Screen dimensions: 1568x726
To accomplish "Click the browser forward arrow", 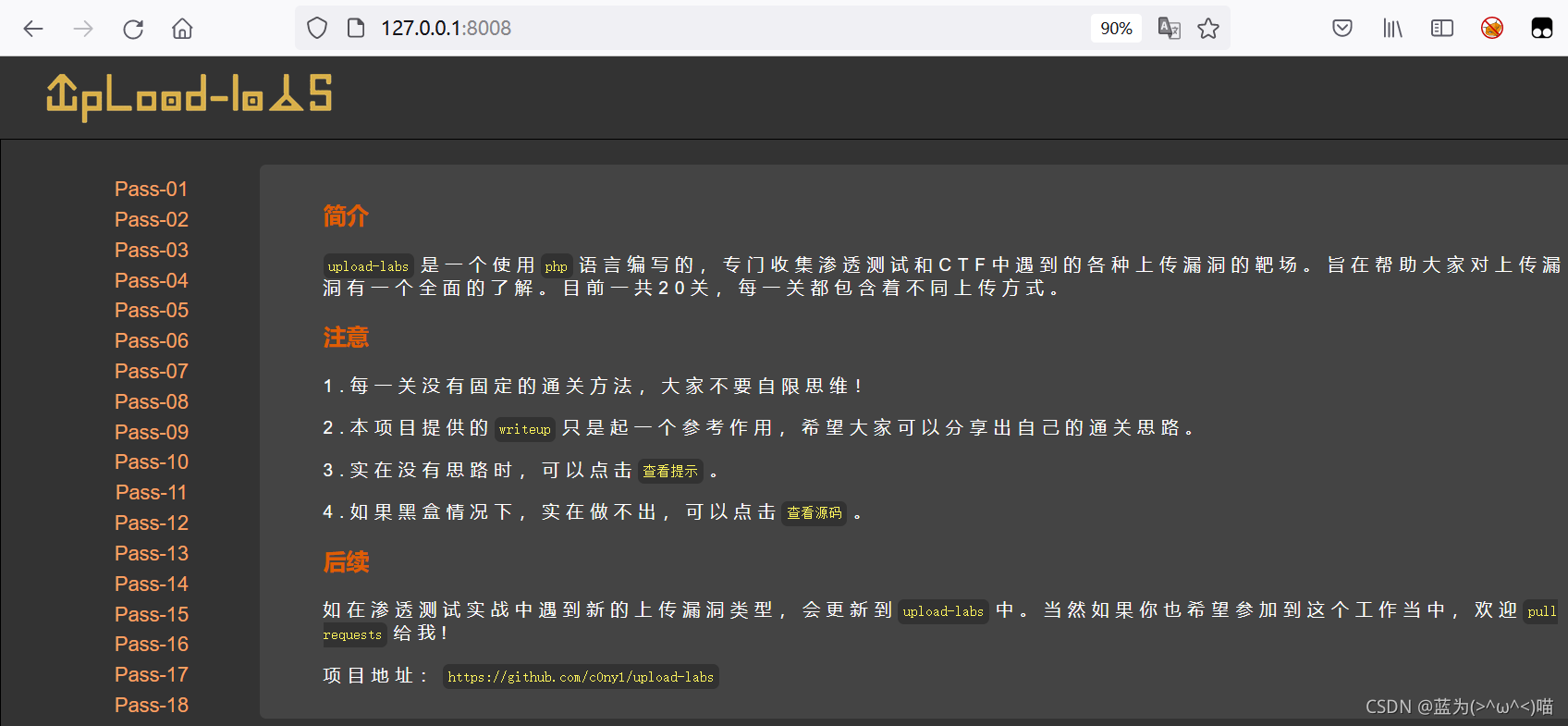I will pyautogui.click(x=83, y=29).
